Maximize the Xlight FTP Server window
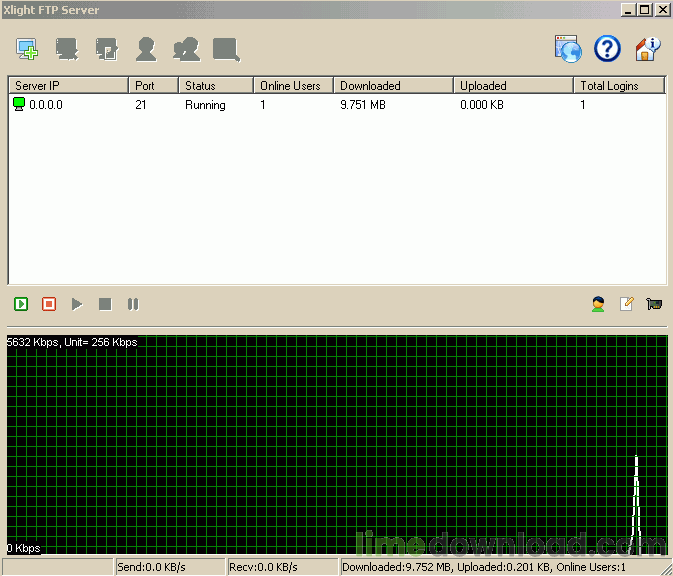 pyautogui.click(x=645, y=10)
